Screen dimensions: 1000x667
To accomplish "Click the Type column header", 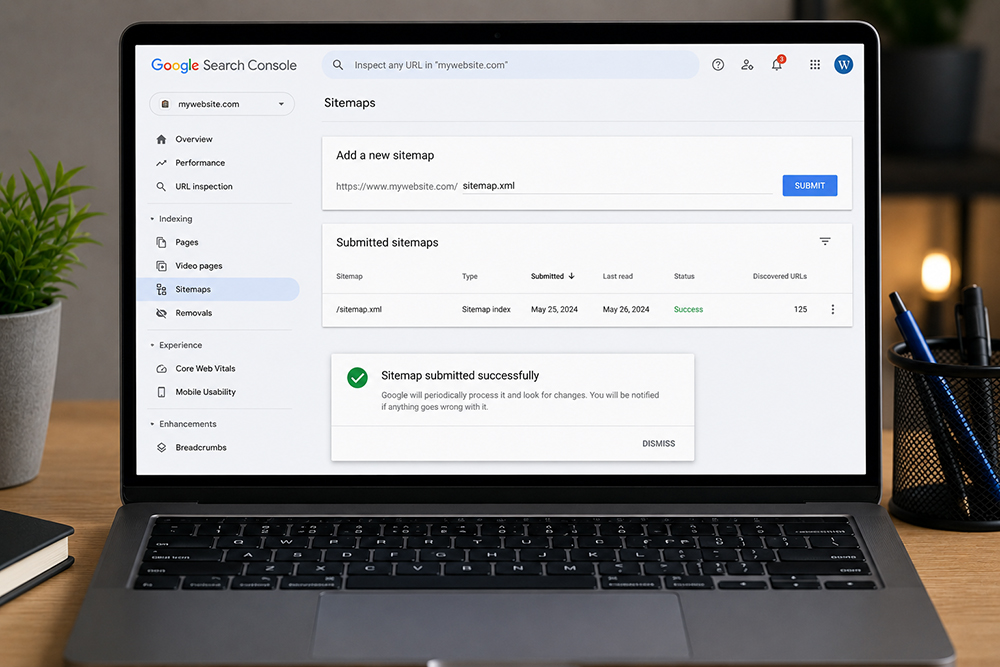I will click(x=470, y=276).
